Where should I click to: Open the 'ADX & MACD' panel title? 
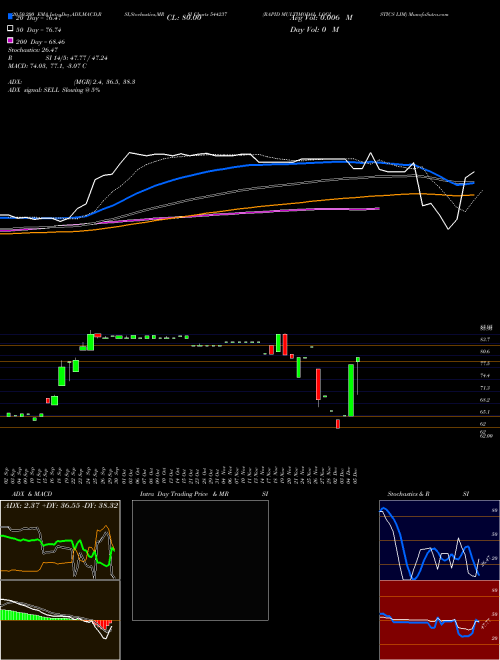tap(32, 494)
